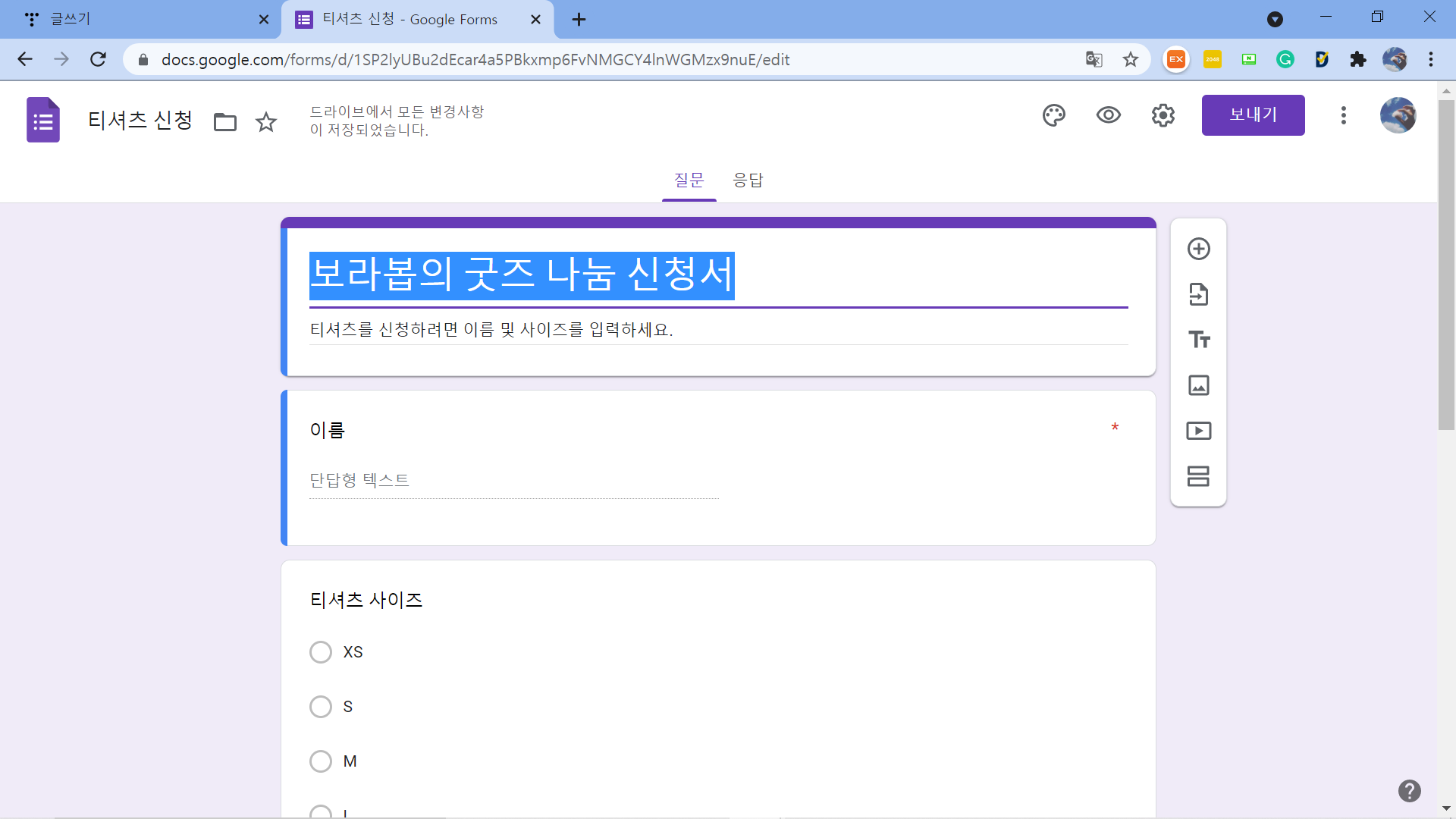1456x819 pixels.
Task: Click the settings gear icon
Action: tap(1163, 115)
